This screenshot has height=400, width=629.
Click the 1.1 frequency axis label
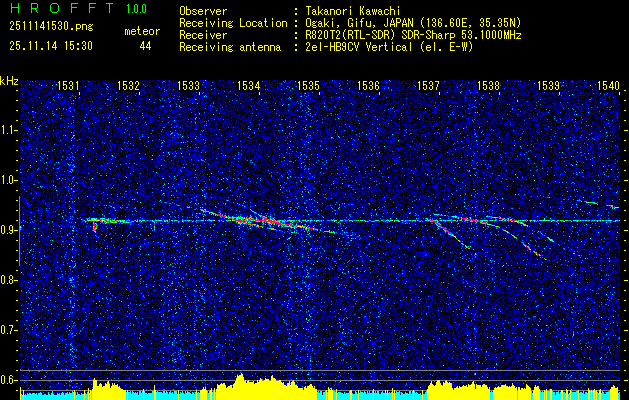click(9, 130)
